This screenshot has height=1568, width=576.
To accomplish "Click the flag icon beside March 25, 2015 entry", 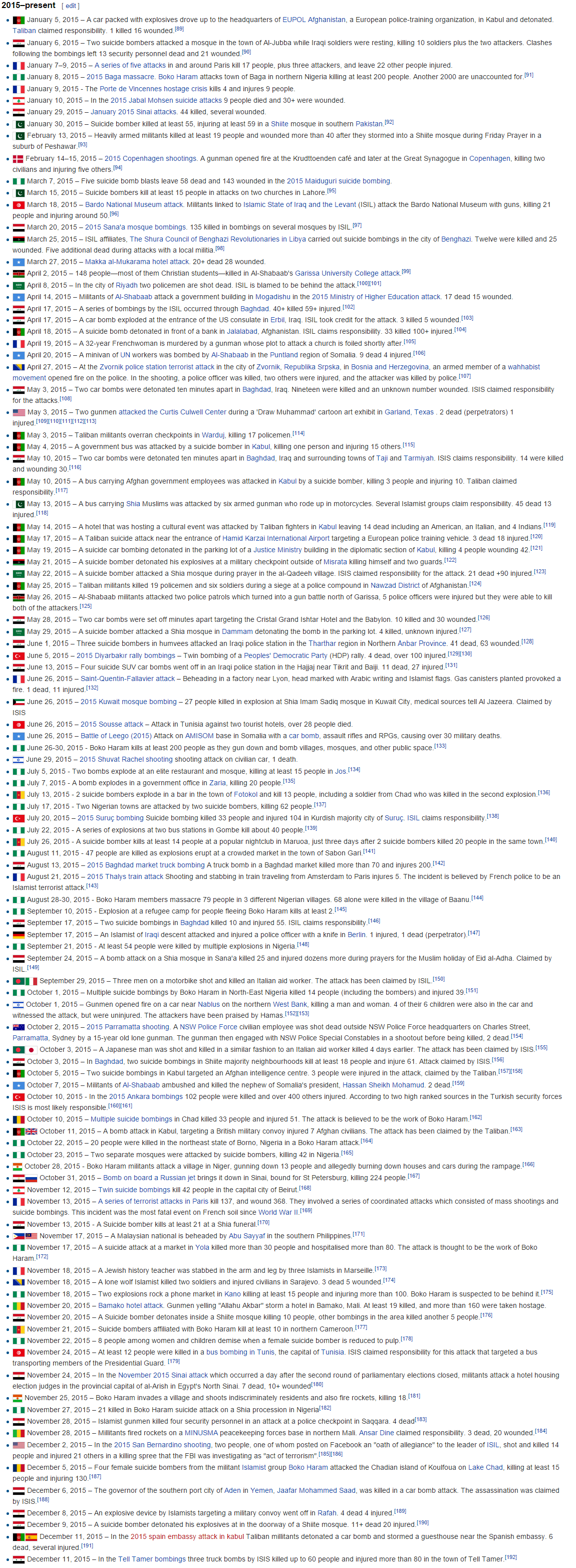I will (18, 239).
